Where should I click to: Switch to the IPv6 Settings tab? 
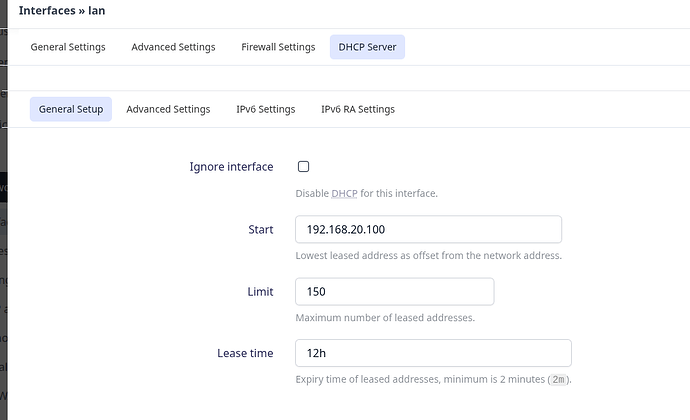(265, 109)
